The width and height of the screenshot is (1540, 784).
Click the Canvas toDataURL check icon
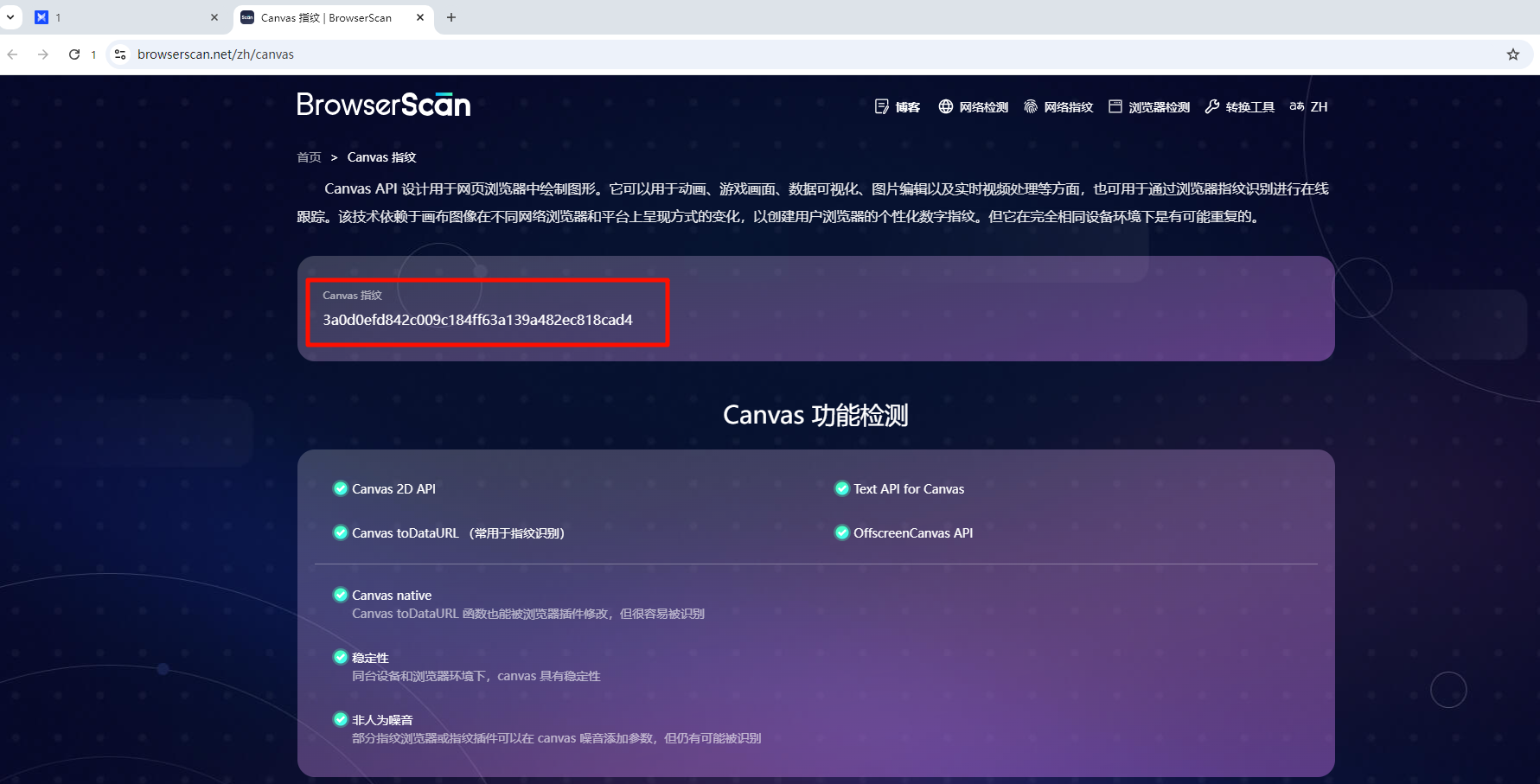pos(341,532)
